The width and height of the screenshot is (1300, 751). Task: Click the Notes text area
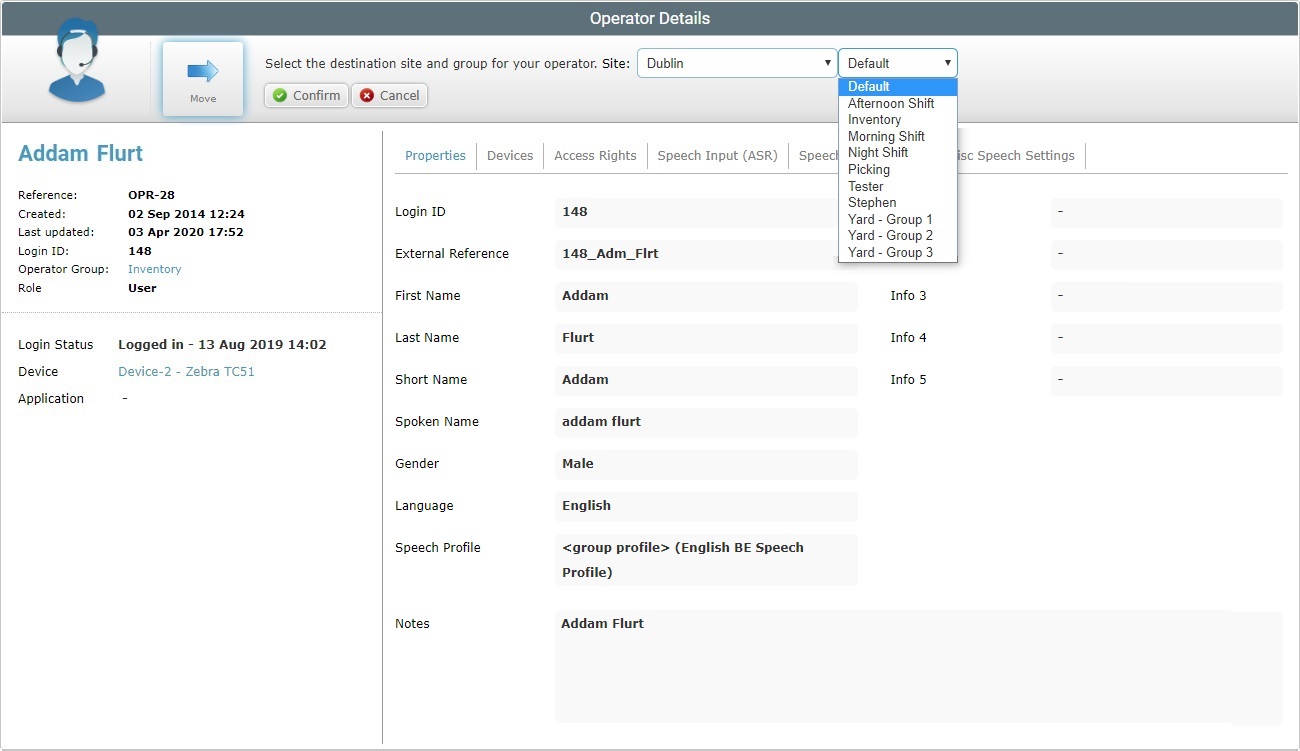pos(918,667)
